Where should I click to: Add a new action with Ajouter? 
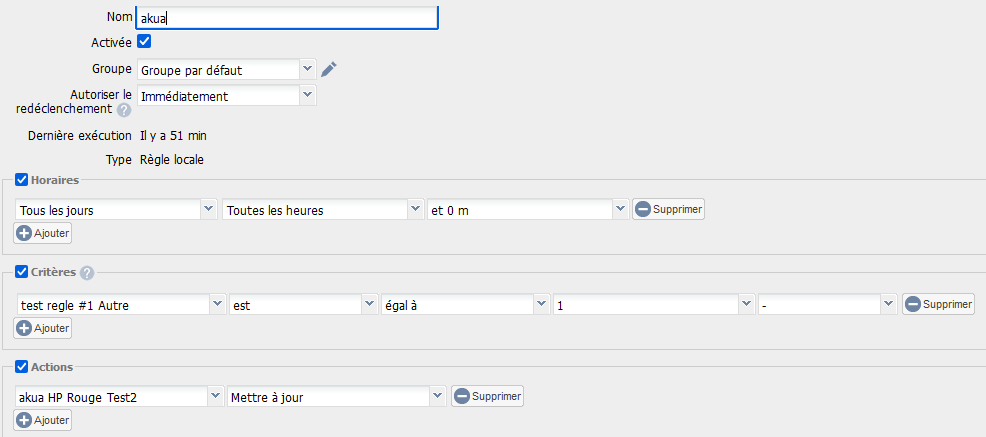point(43,420)
